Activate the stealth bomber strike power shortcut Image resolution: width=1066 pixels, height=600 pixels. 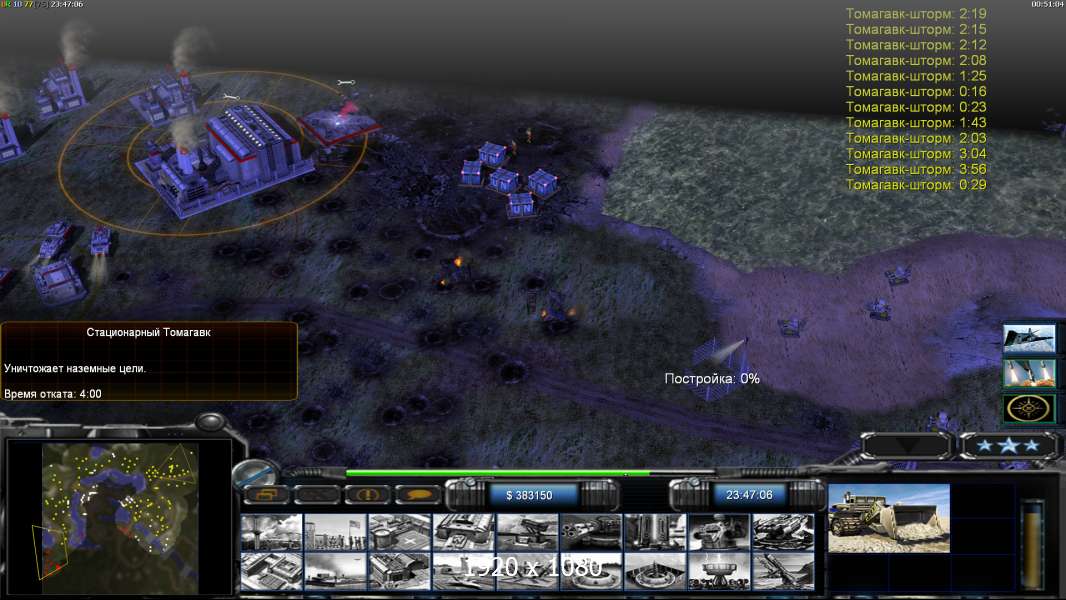coord(1029,338)
